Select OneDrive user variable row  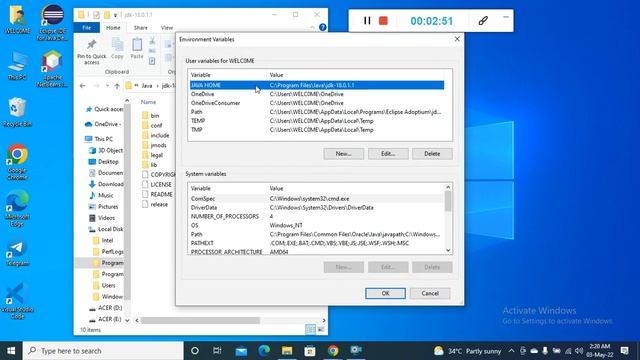point(317,94)
